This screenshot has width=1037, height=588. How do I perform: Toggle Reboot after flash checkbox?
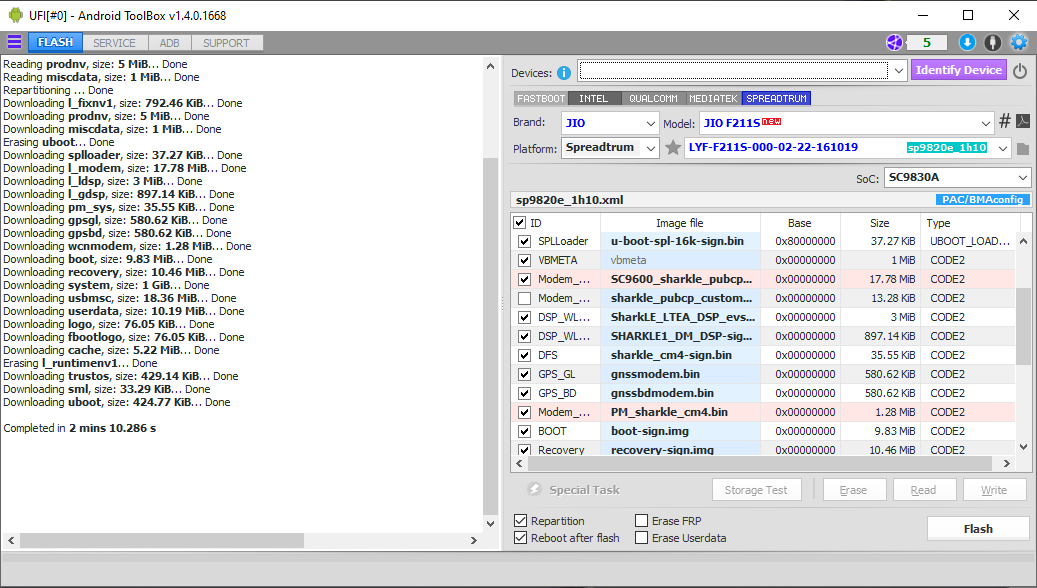click(520, 538)
